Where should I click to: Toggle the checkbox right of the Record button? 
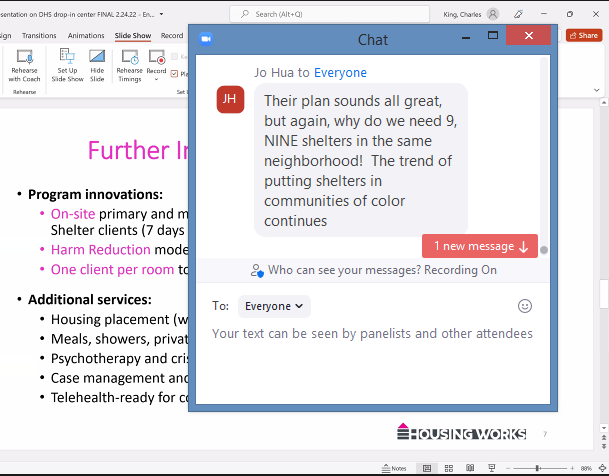[175, 73]
